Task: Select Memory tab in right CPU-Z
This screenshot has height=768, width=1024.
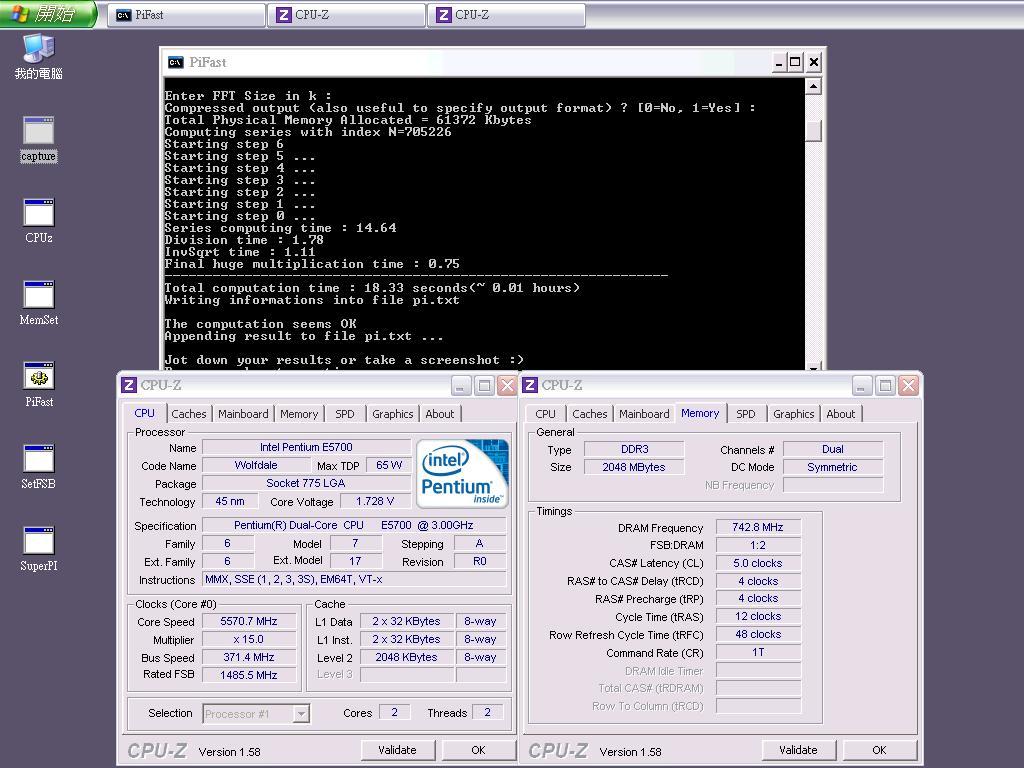Action: point(700,413)
